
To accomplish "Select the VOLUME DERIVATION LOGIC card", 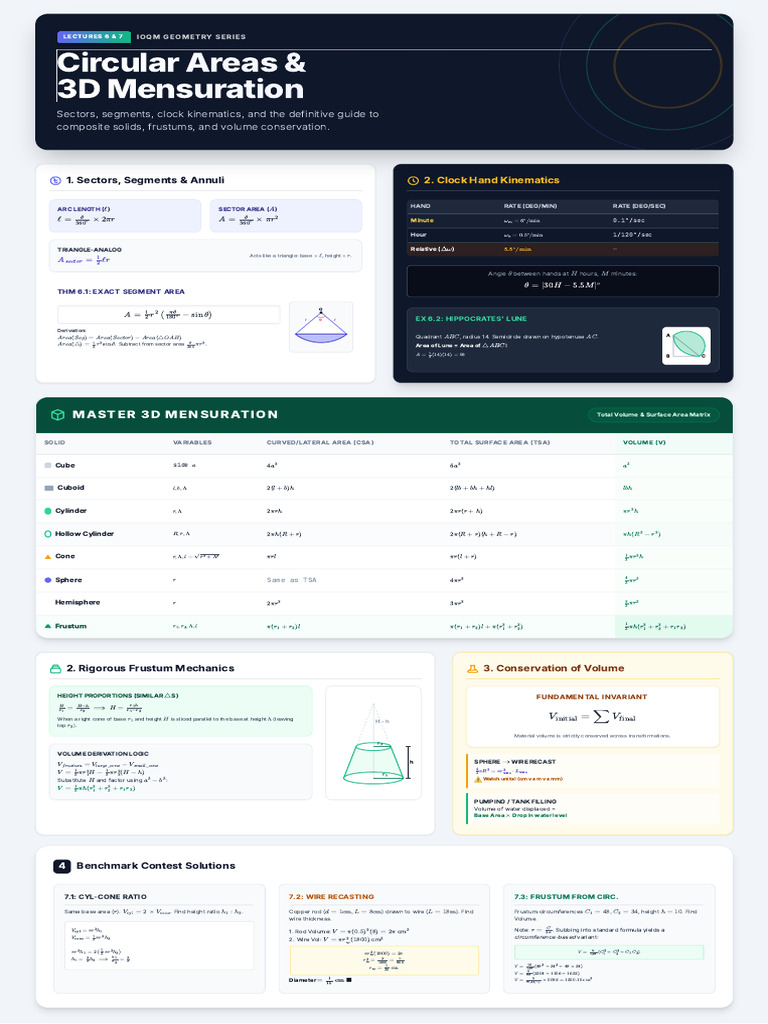I will [x=181, y=772].
